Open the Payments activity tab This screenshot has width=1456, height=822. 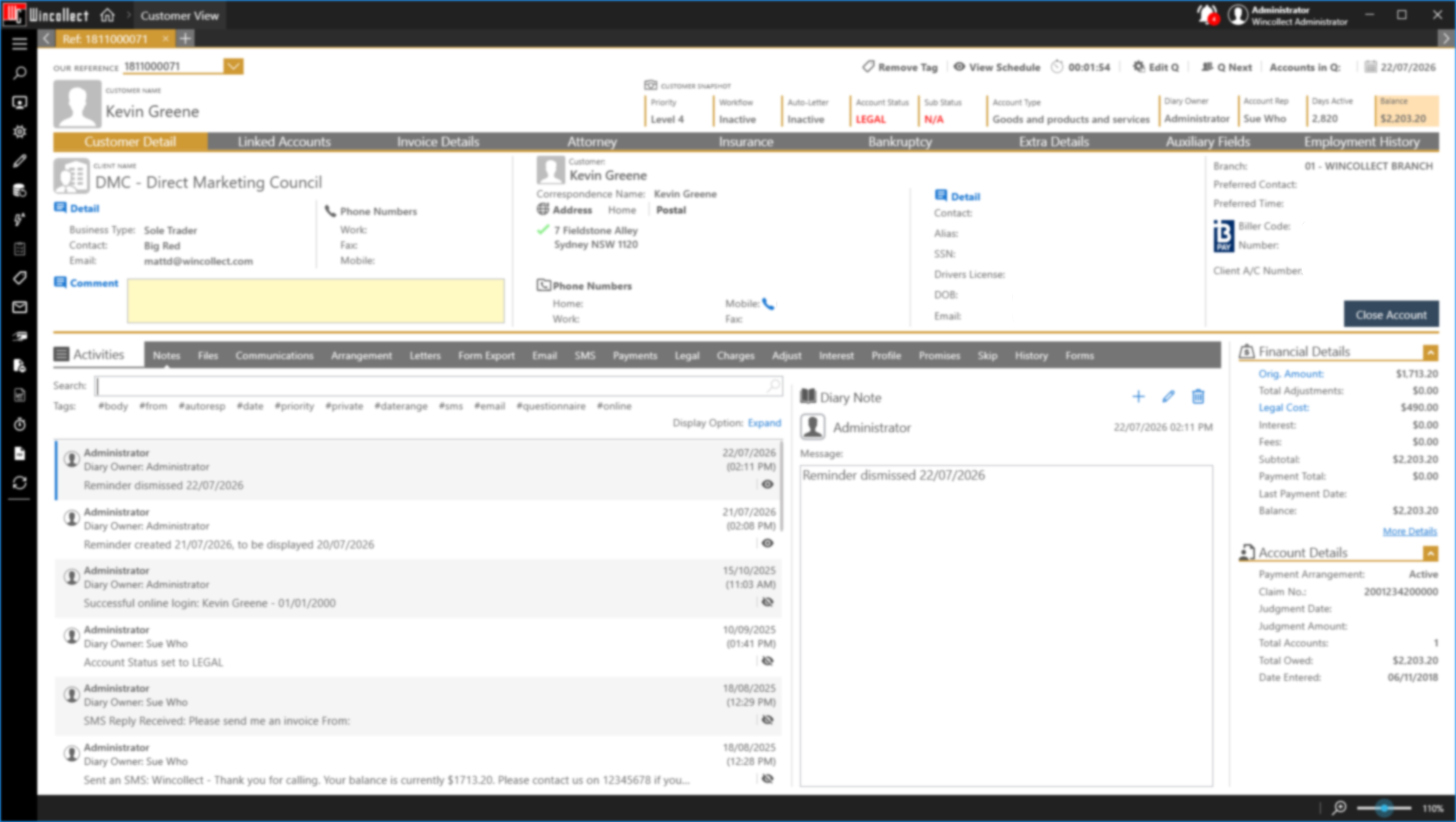coord(635,355)
